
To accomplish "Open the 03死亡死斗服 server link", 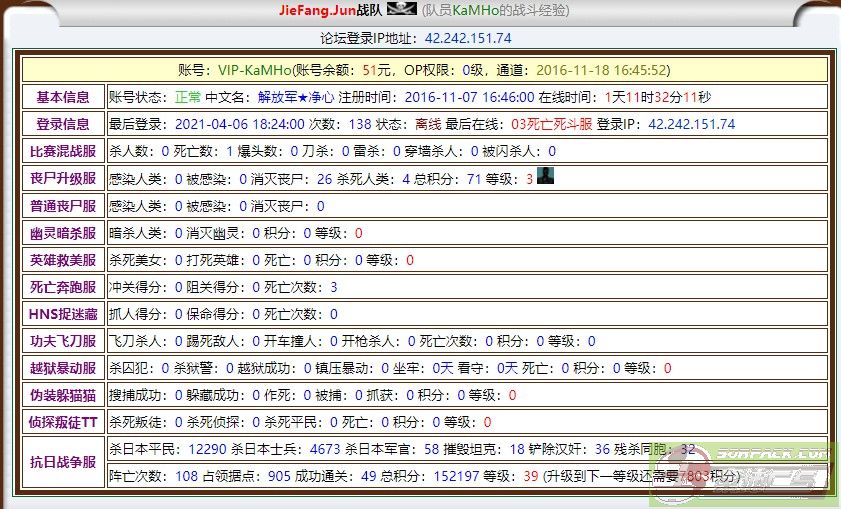I will [551, 125].
